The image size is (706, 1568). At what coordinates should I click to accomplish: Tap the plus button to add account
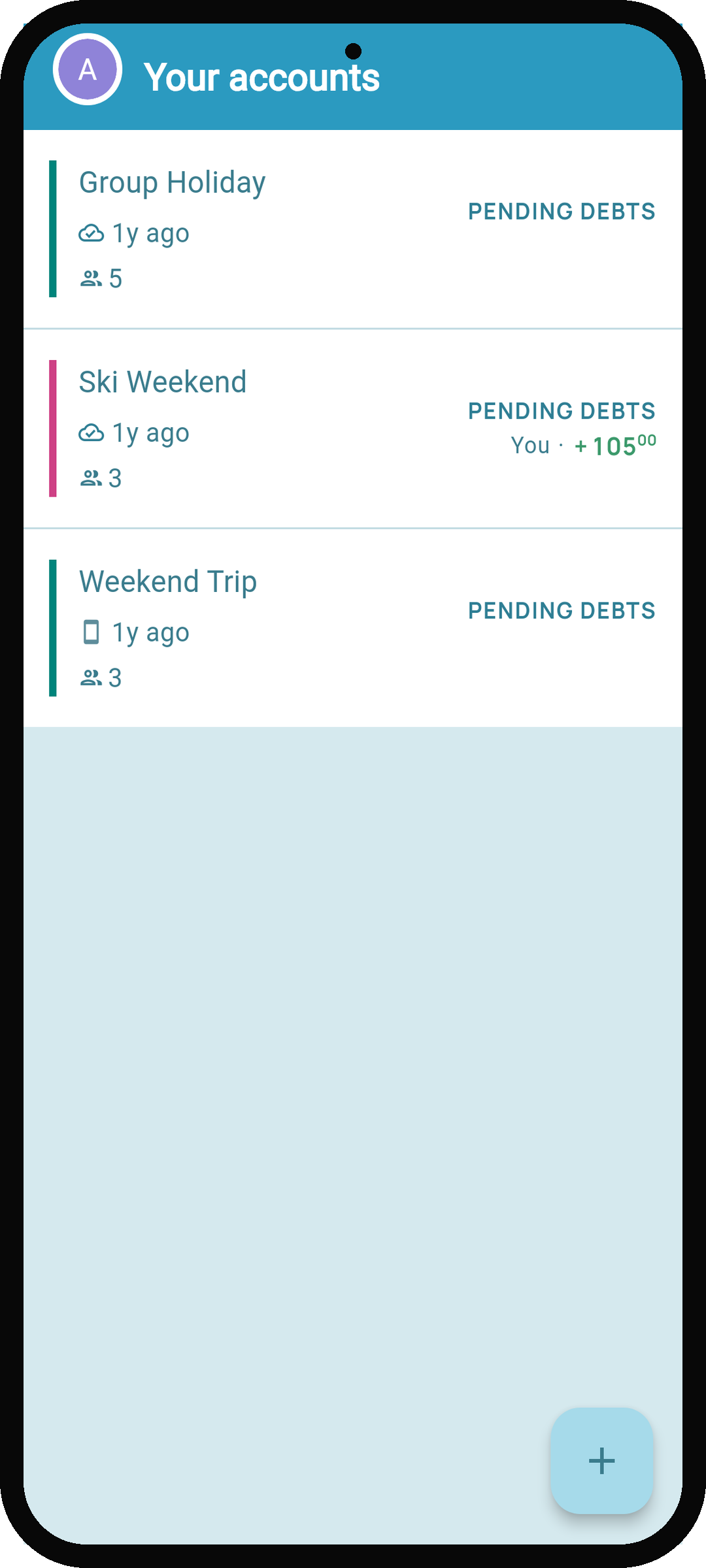click(602, 1460)
